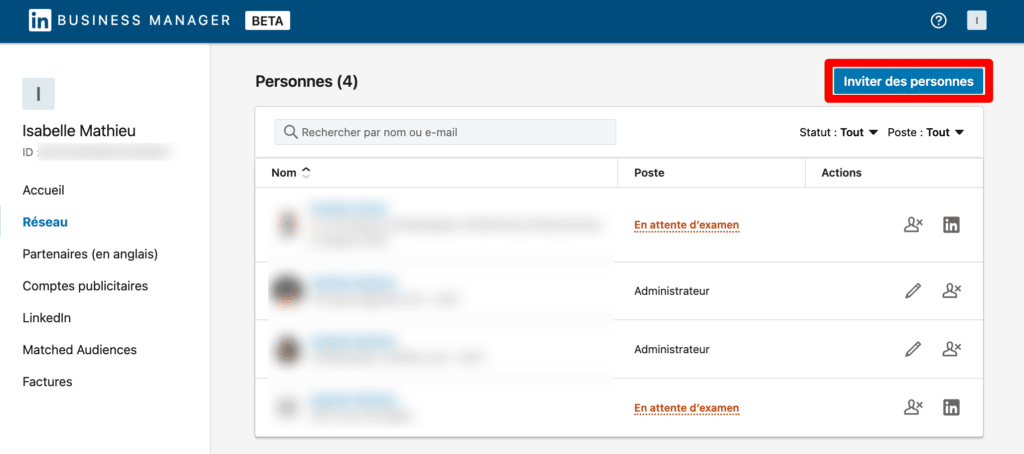
Task: Remove the first Administrateur user
Action: click(951, 291)
